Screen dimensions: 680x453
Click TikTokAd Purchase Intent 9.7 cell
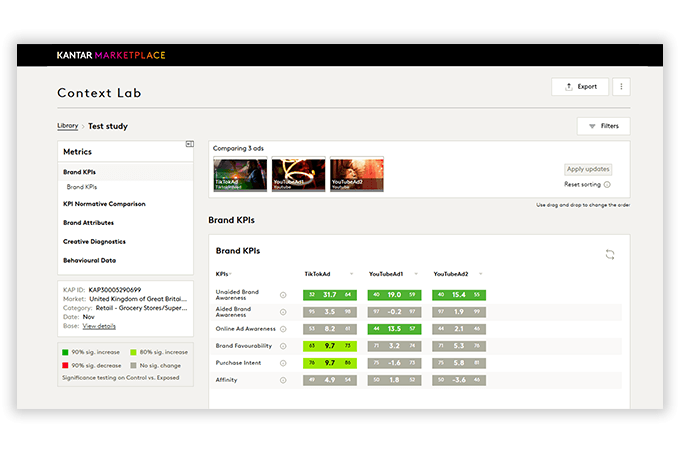coord(330,363)
